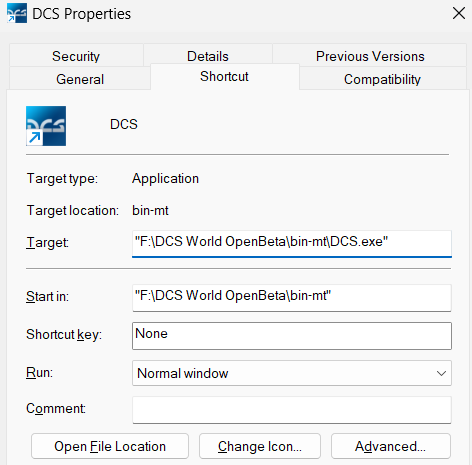
Task: Click the DCS Properties title bar text
Action: (x=82, y=14)
